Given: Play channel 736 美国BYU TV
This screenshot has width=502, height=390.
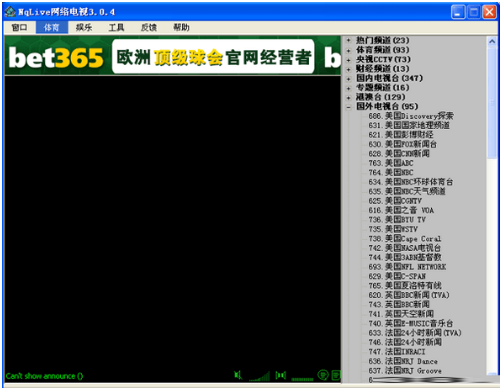Looking at the screenshot, I should tap(397, 220).
